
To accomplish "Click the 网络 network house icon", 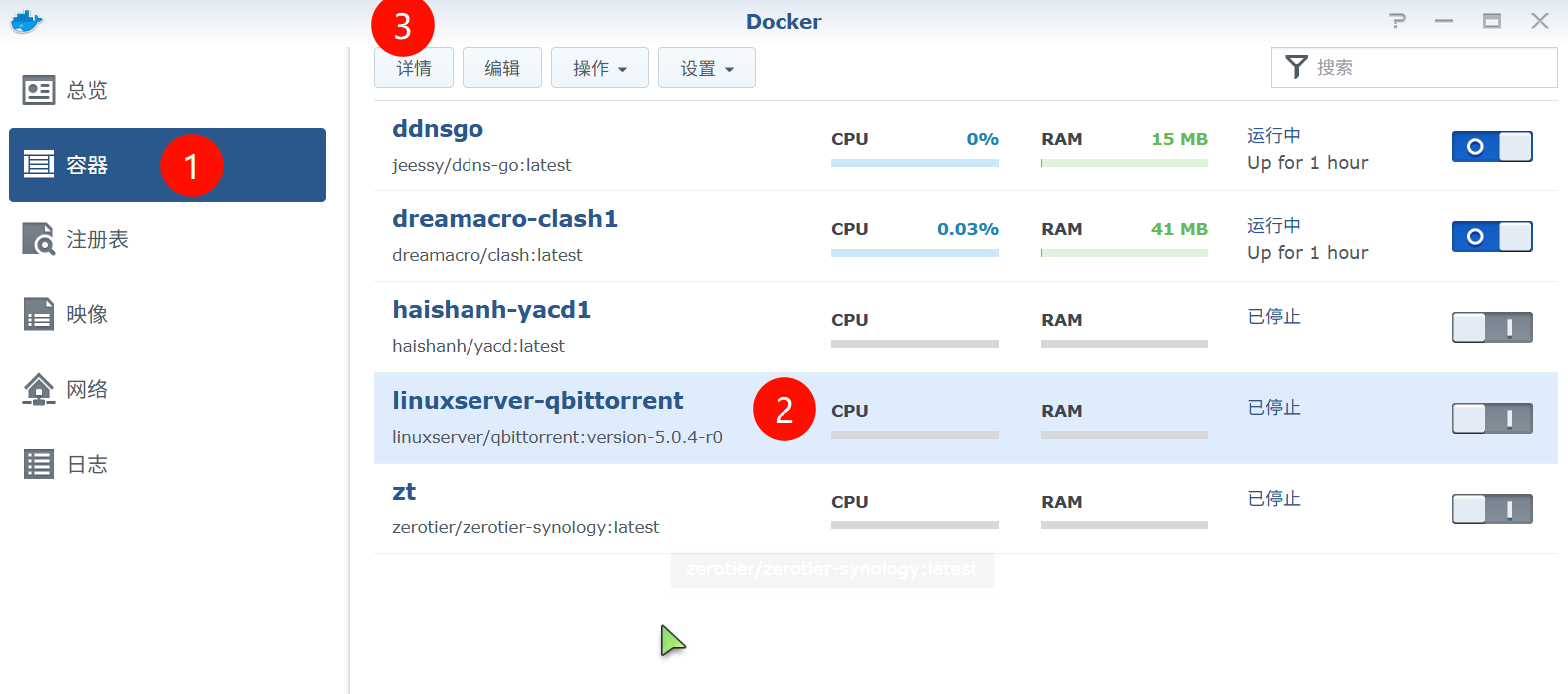I will coord(39,389).
